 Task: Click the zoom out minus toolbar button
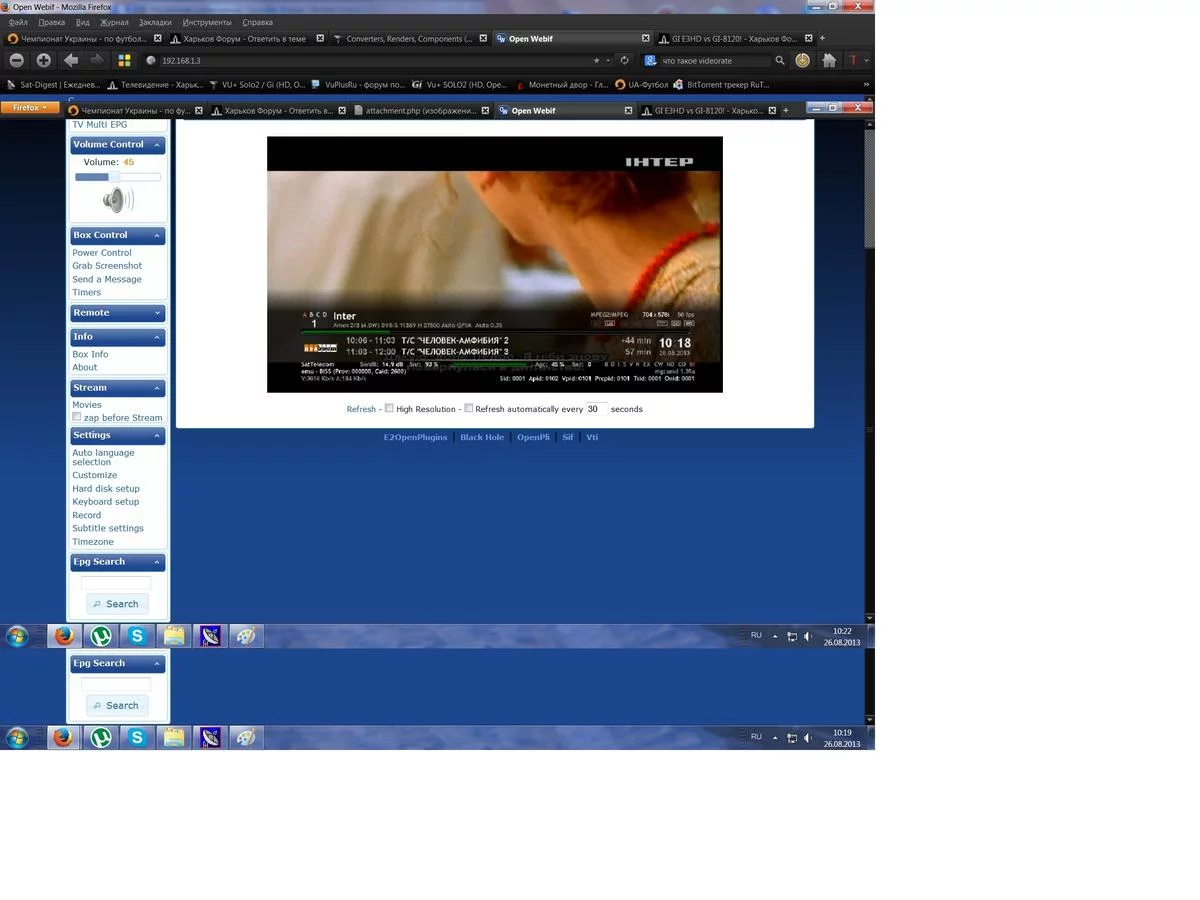point(17,60)
